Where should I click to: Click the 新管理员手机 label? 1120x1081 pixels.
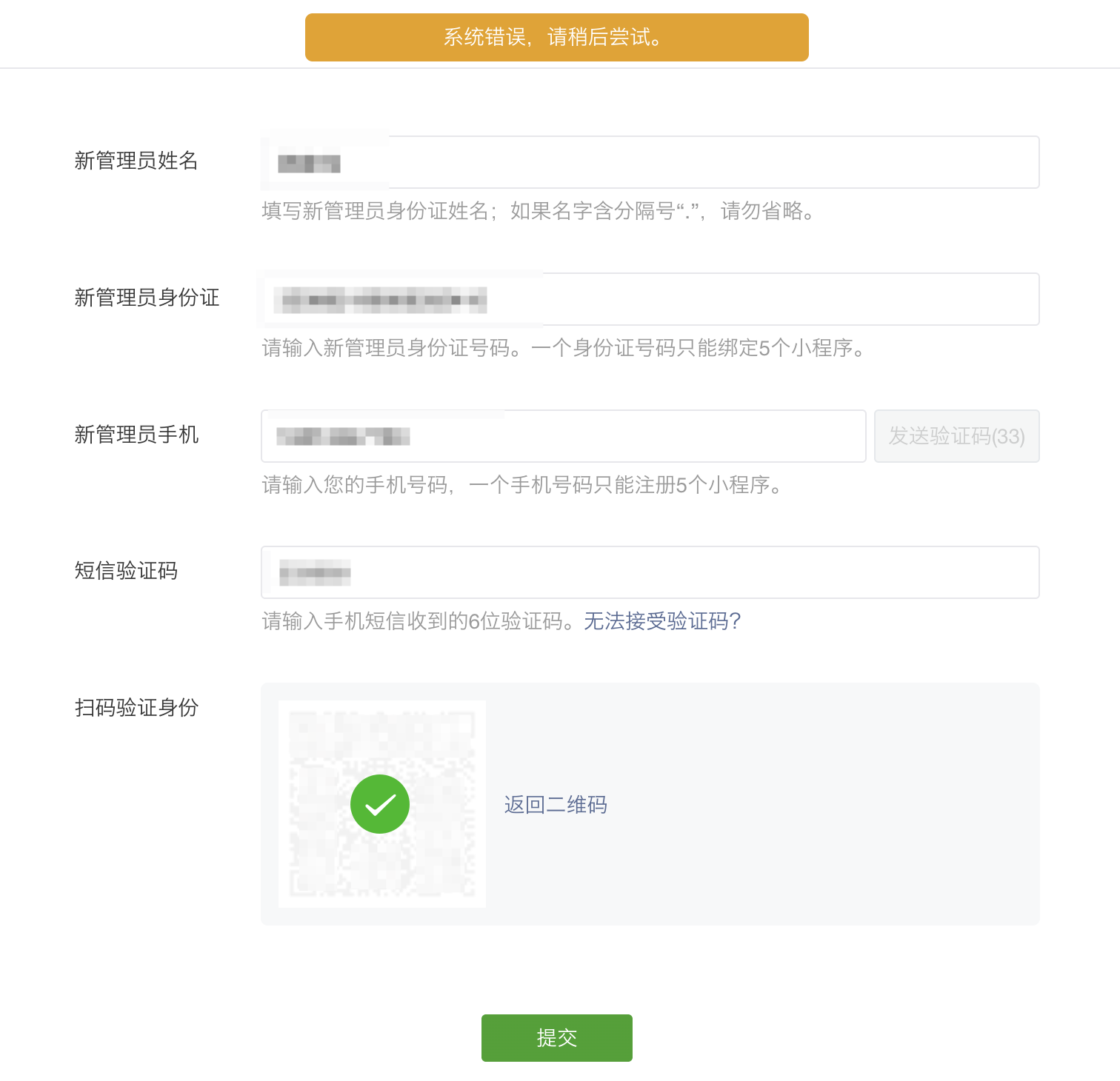[136, 435]
